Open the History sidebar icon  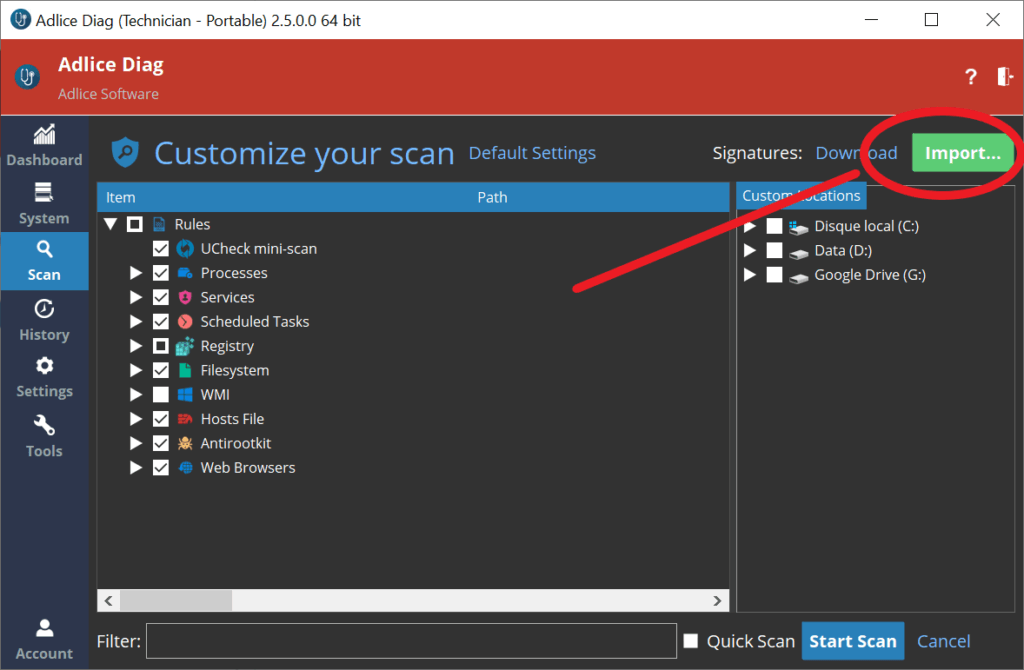click(x=44, y=309)
